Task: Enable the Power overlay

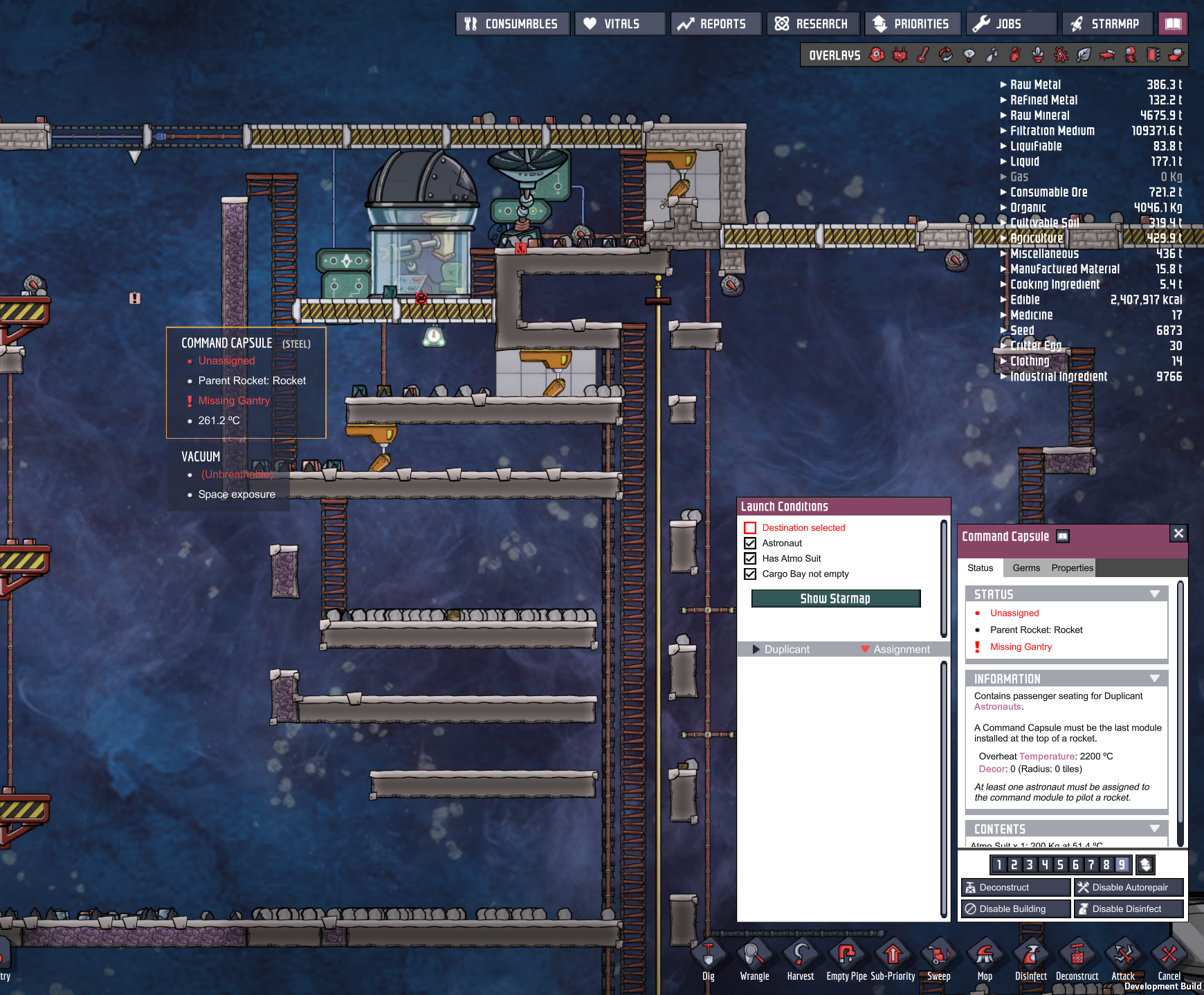Action: click(x=900, y=55)
